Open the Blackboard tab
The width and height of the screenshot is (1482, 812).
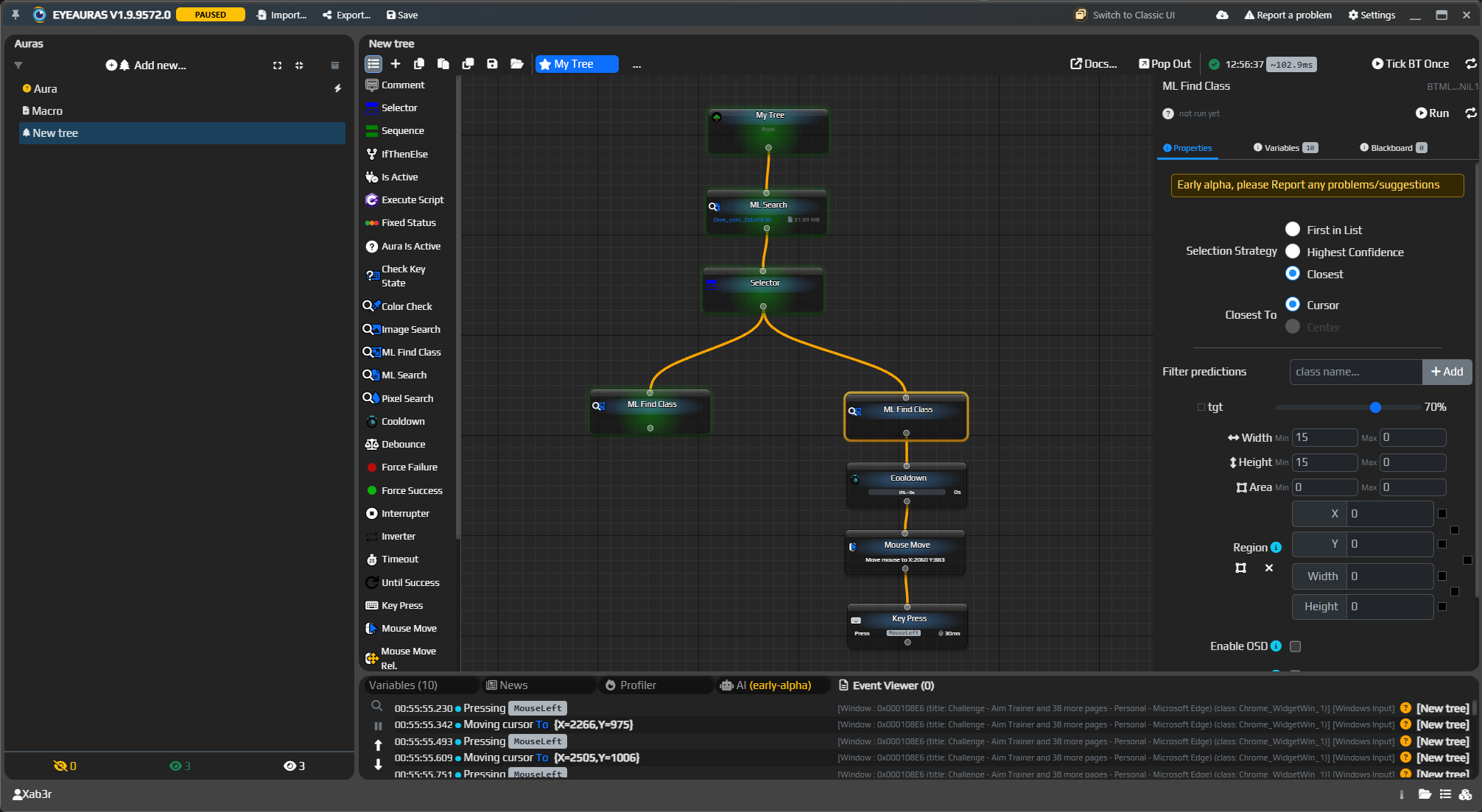pyautogui.click(x=1394, y=148)
